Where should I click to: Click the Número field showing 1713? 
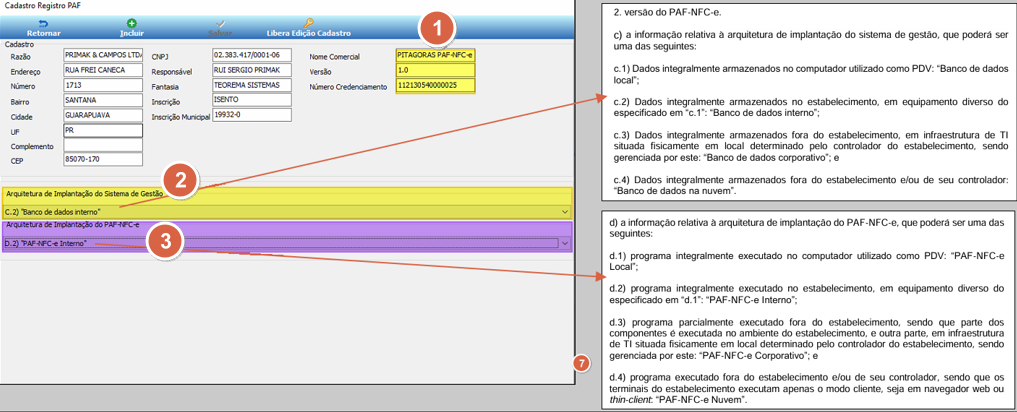coord(102,86)
